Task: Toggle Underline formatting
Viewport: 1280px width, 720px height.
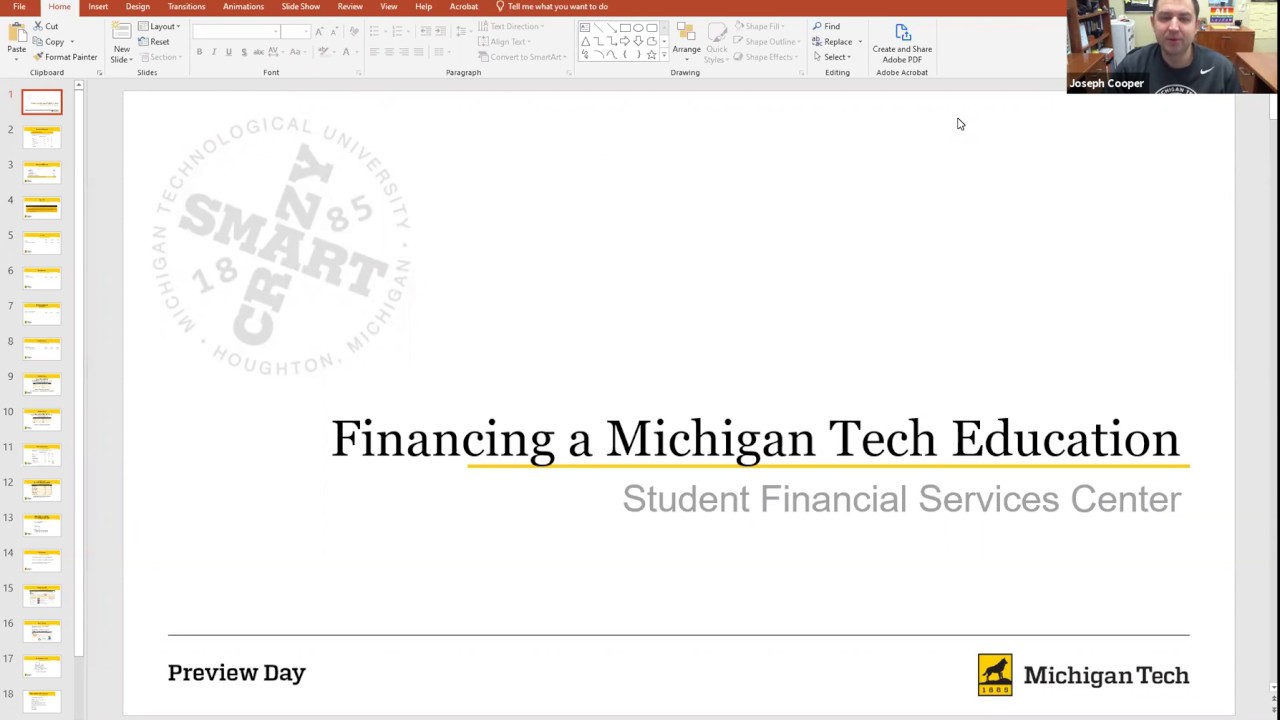Action: point(229,52)
